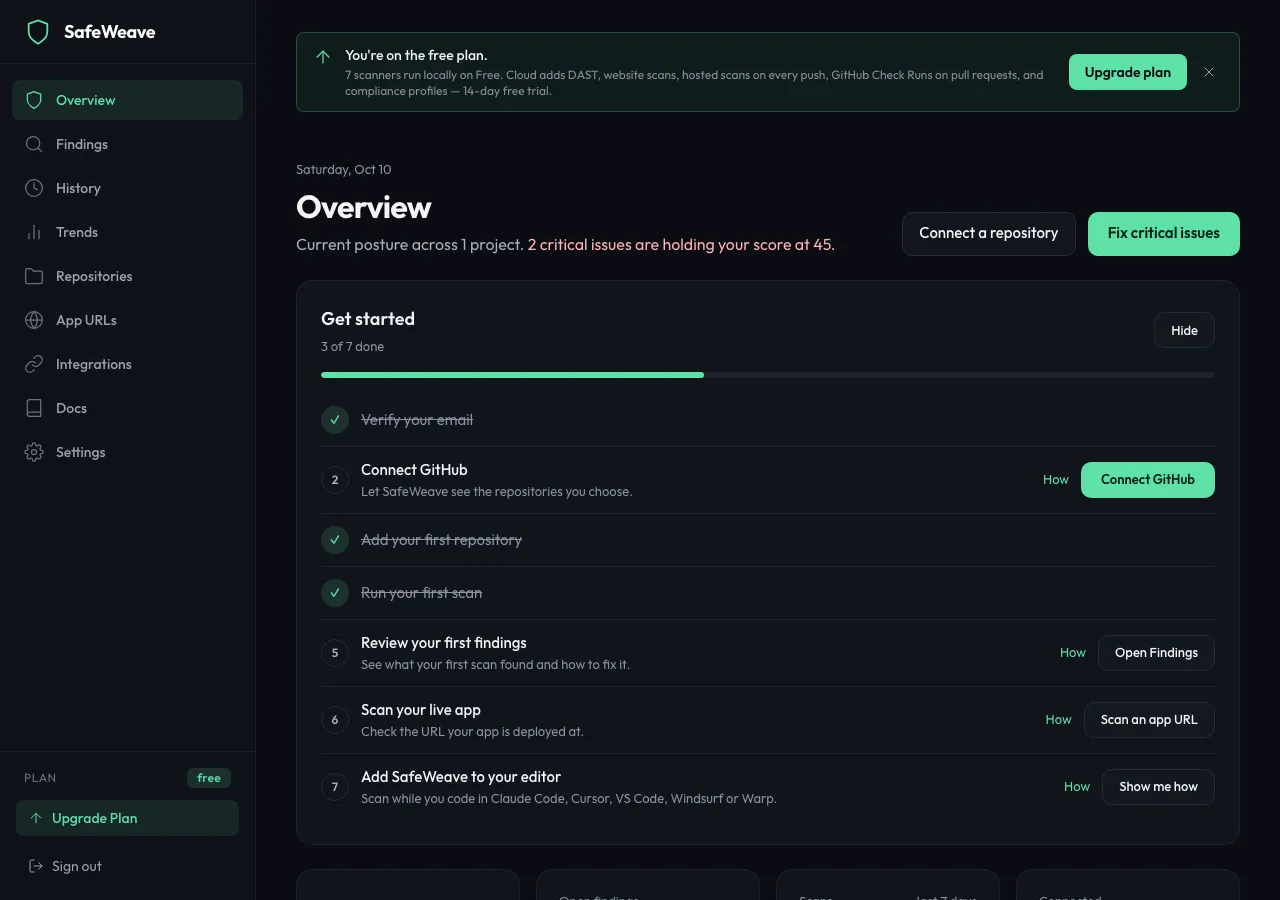1280x900 pixels.
Task: Click the Upgrade plan button in banner
Action: click(1127, 72)
